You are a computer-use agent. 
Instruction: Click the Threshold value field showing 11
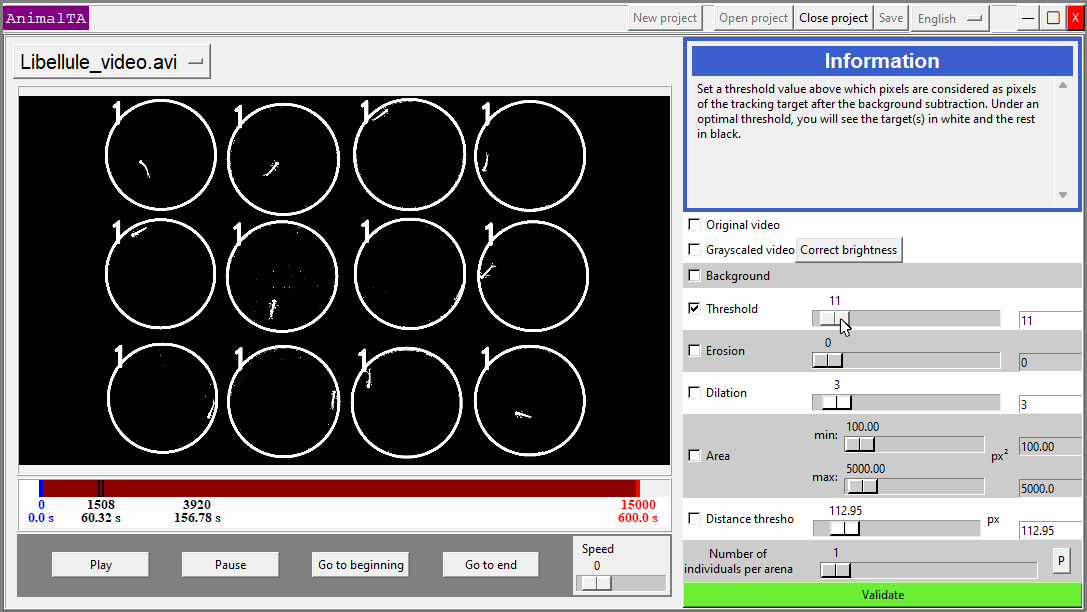point(1050,320)
